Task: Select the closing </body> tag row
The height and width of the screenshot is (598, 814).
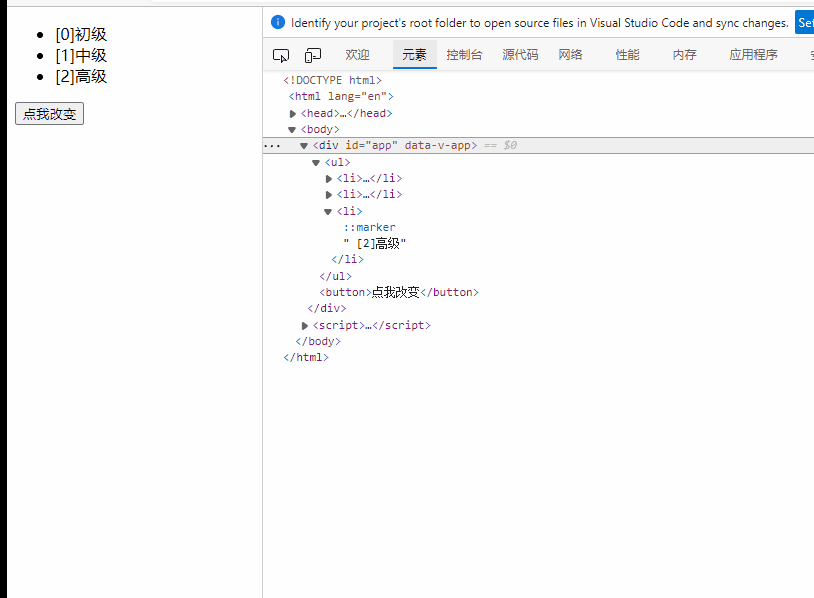Action: tap(318, 341)
